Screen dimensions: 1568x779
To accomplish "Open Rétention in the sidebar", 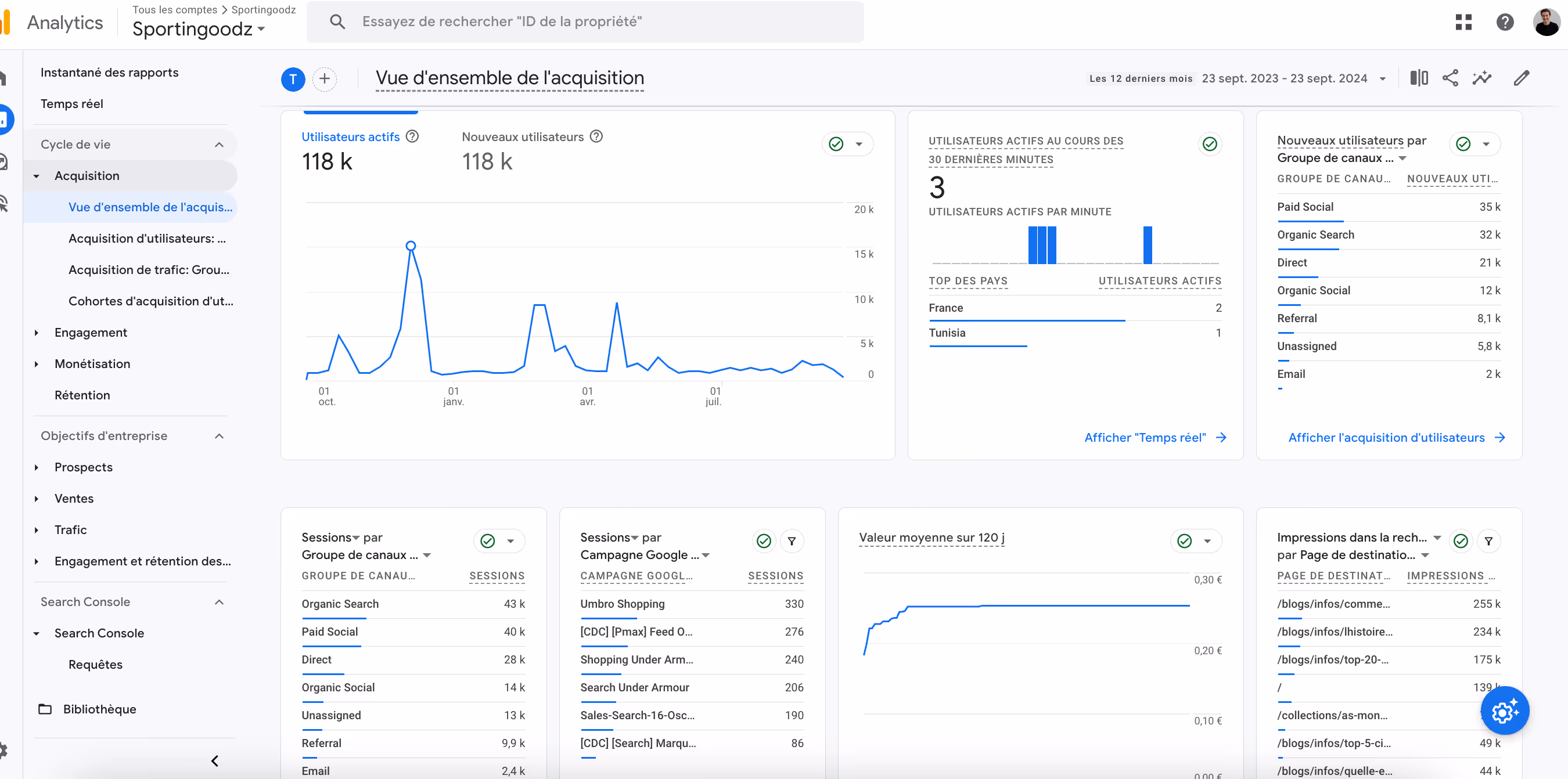I will coord(82,395).
